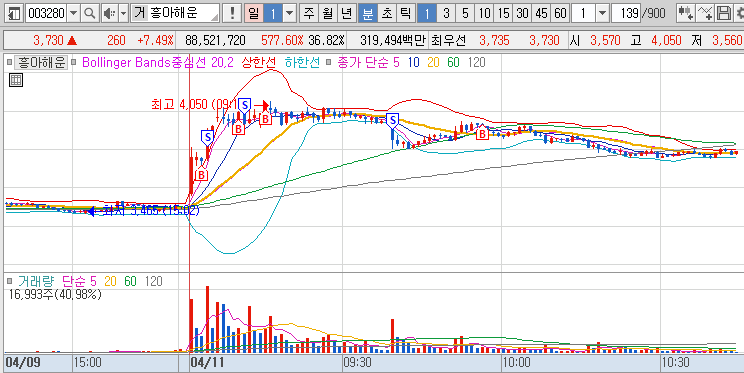Click the grid table icon under 흥아해운 legend
This screenshot has width=744, height=373.
tap(16, 80)
